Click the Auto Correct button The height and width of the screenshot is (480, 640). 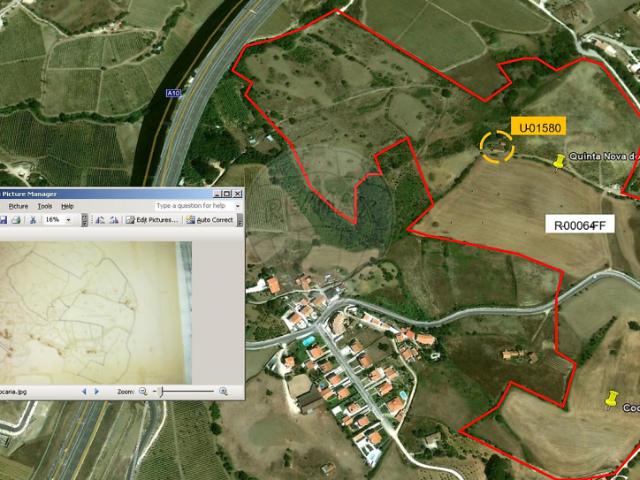tap(210, 220)
